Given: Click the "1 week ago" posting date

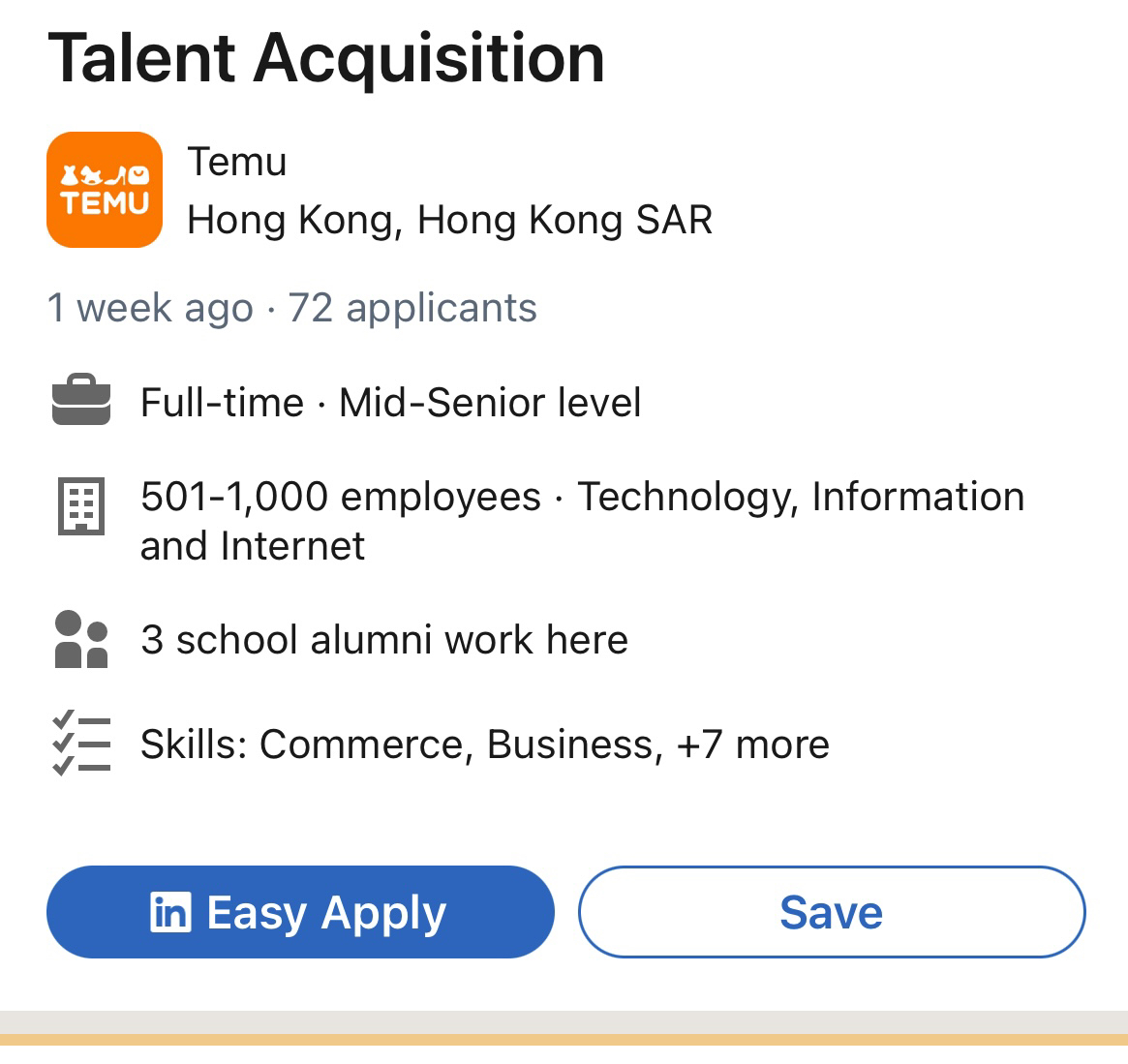Looking at the screenshot, I should [x=150, y=308].
